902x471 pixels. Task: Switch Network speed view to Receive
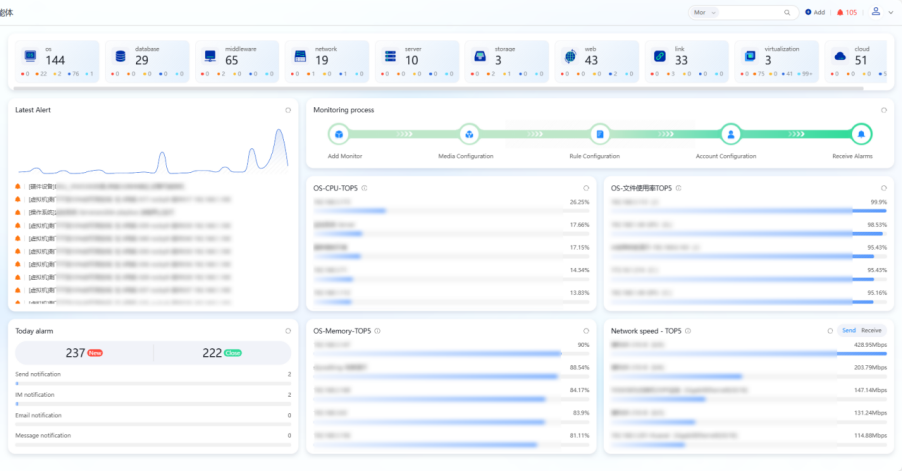click(872, 330)
